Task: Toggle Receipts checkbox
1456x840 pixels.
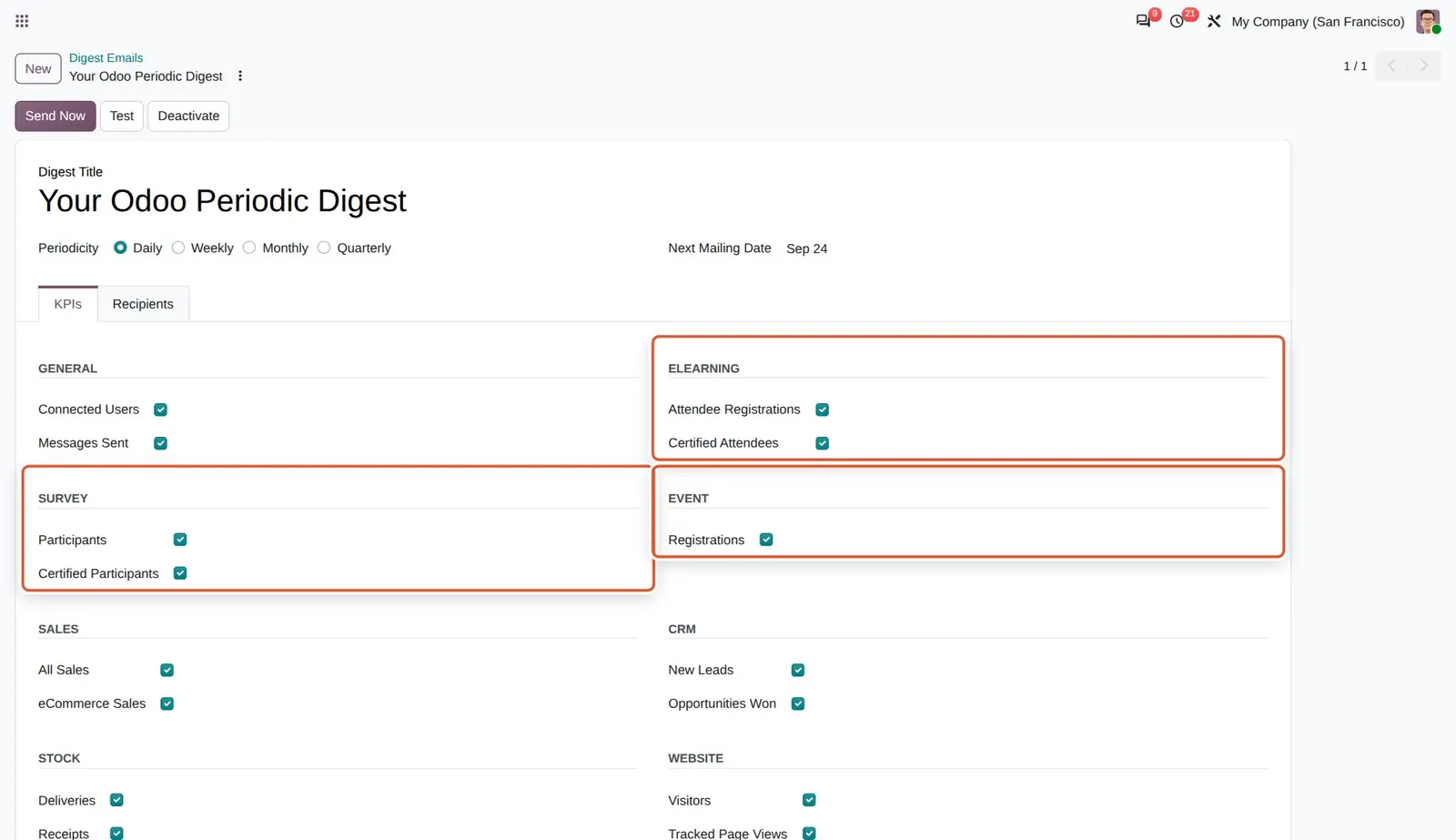Action: click(x=116, y=833)
